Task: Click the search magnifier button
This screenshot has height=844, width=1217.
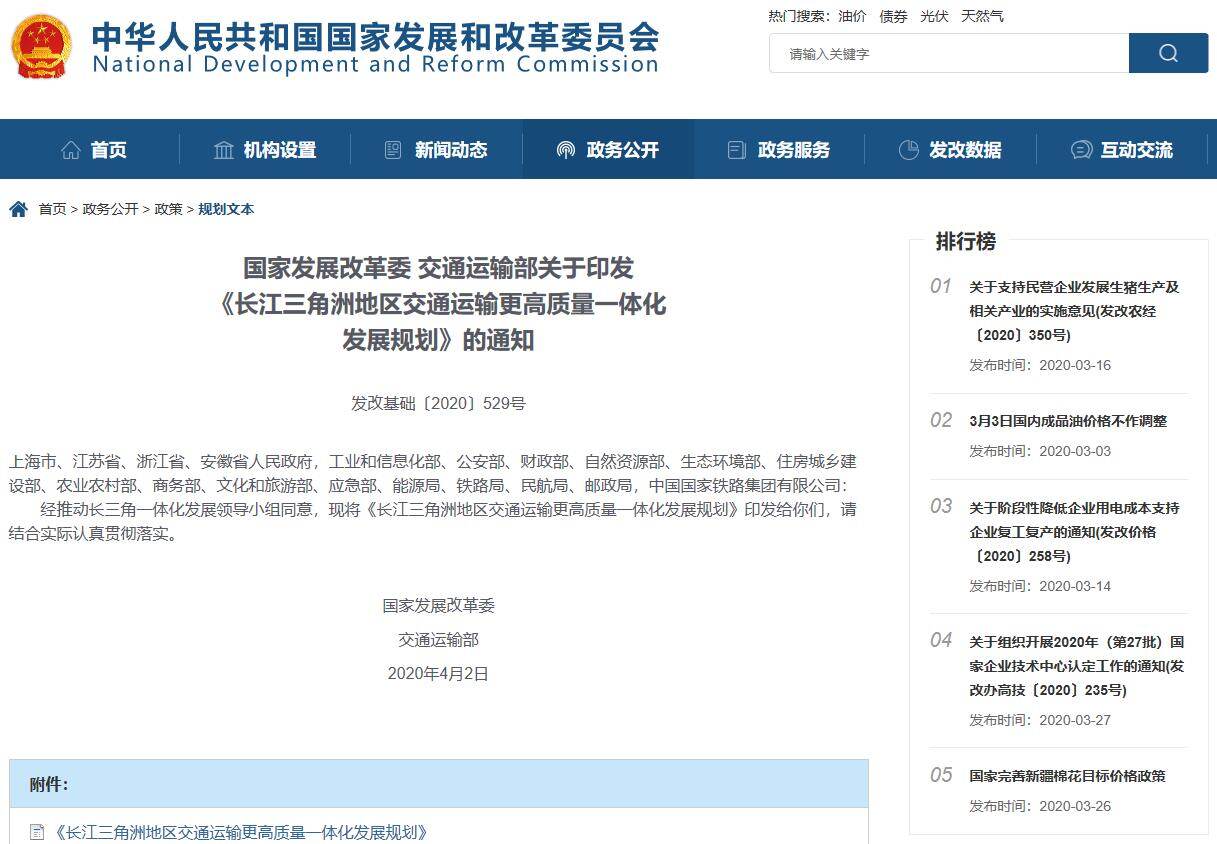Action: pyautogui.click(x=1168, y=54)
